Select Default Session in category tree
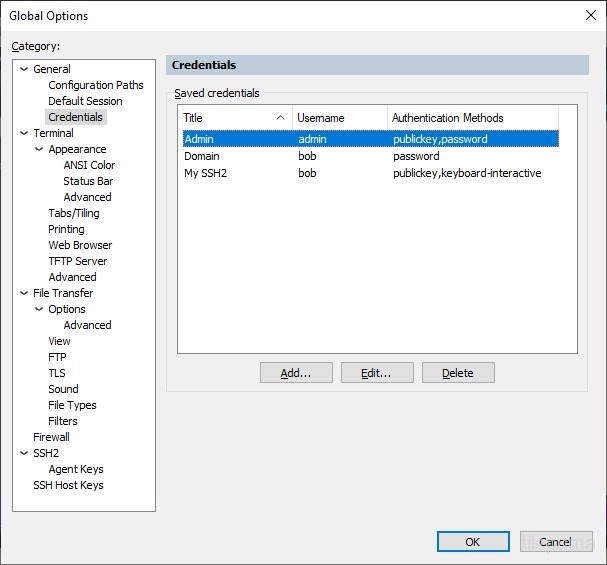 coord(85,101)
